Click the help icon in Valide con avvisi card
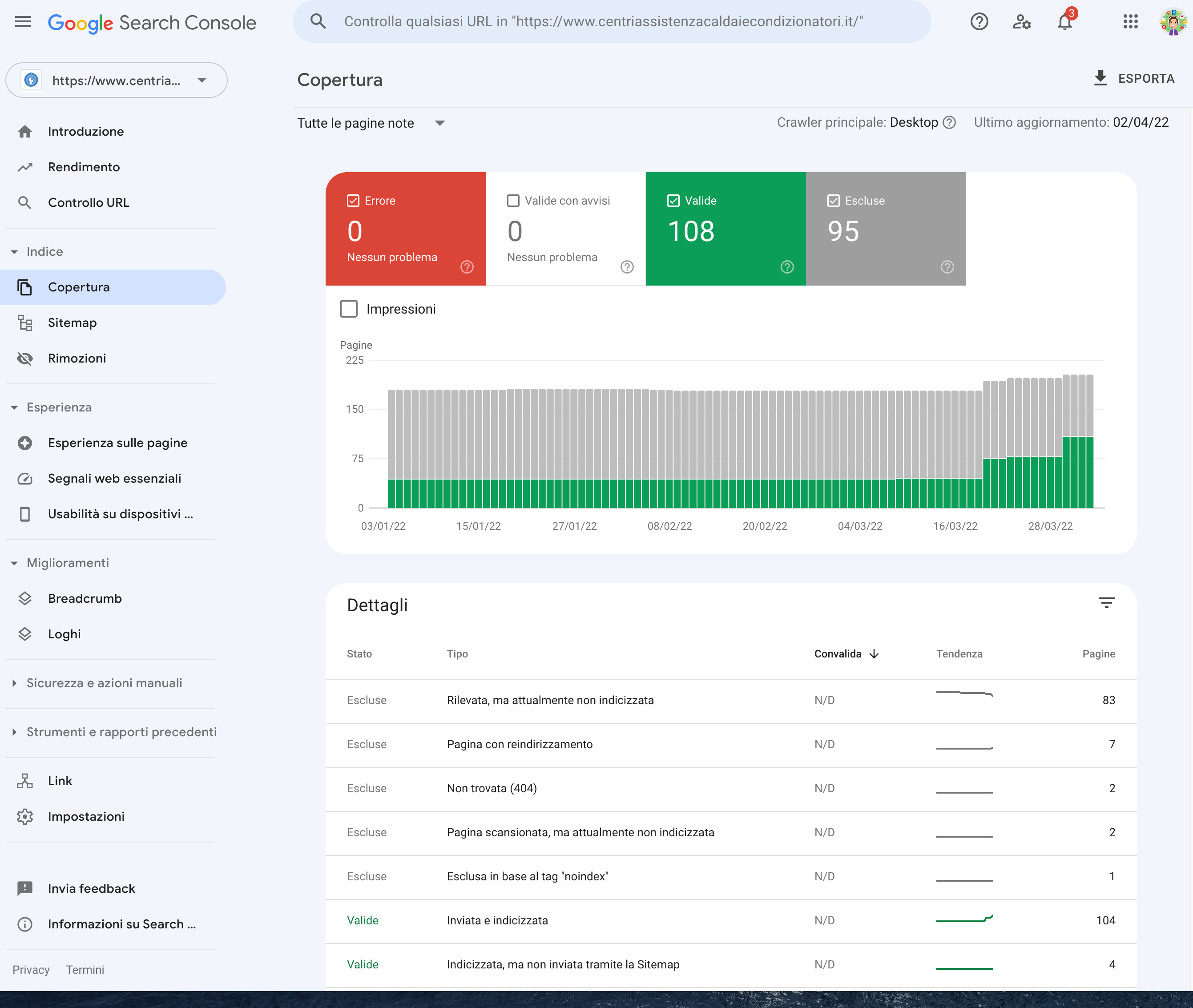1193x1008 pixels. click(627, 267)
